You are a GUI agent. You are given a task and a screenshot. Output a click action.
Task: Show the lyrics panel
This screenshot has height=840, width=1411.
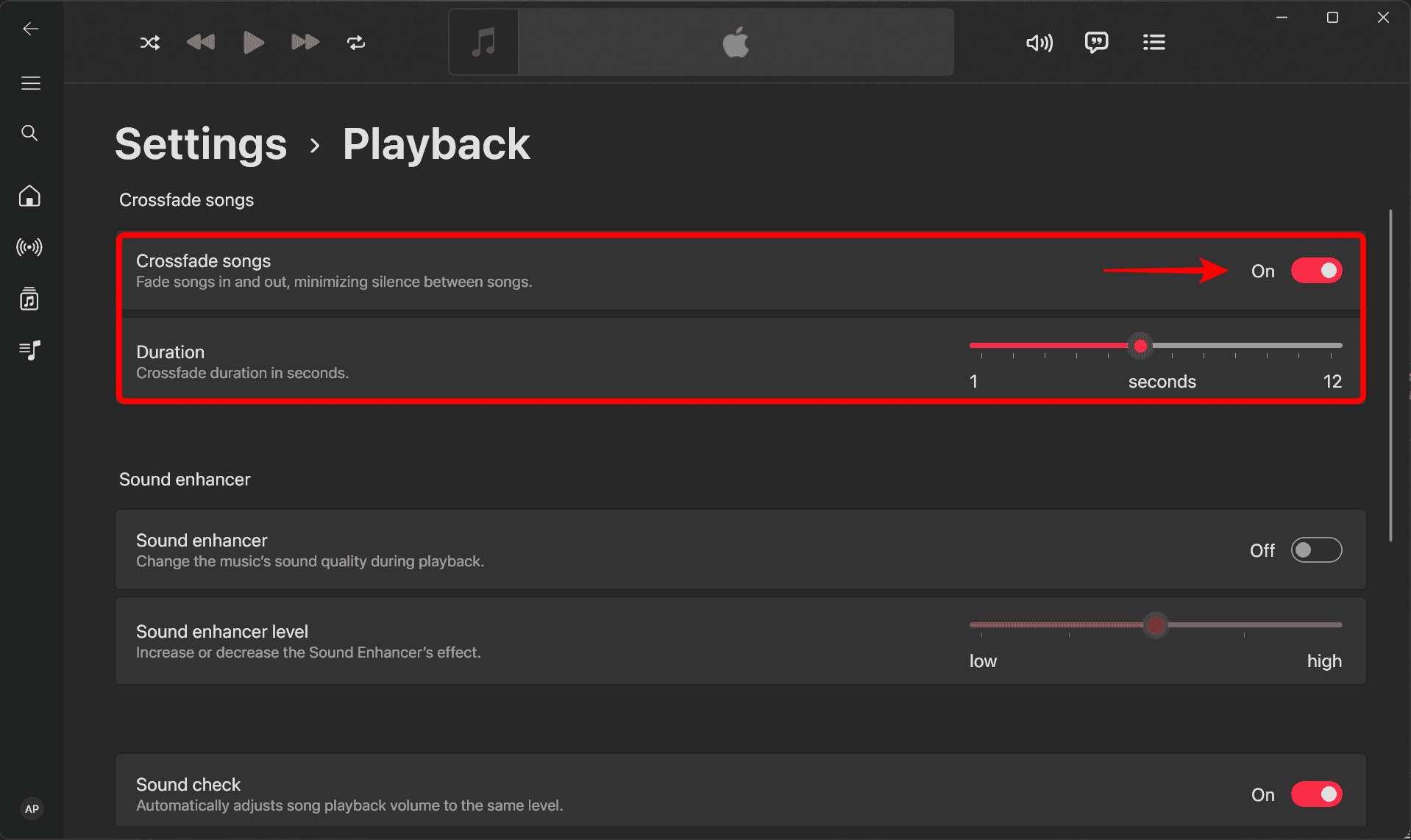[1096, 43]
